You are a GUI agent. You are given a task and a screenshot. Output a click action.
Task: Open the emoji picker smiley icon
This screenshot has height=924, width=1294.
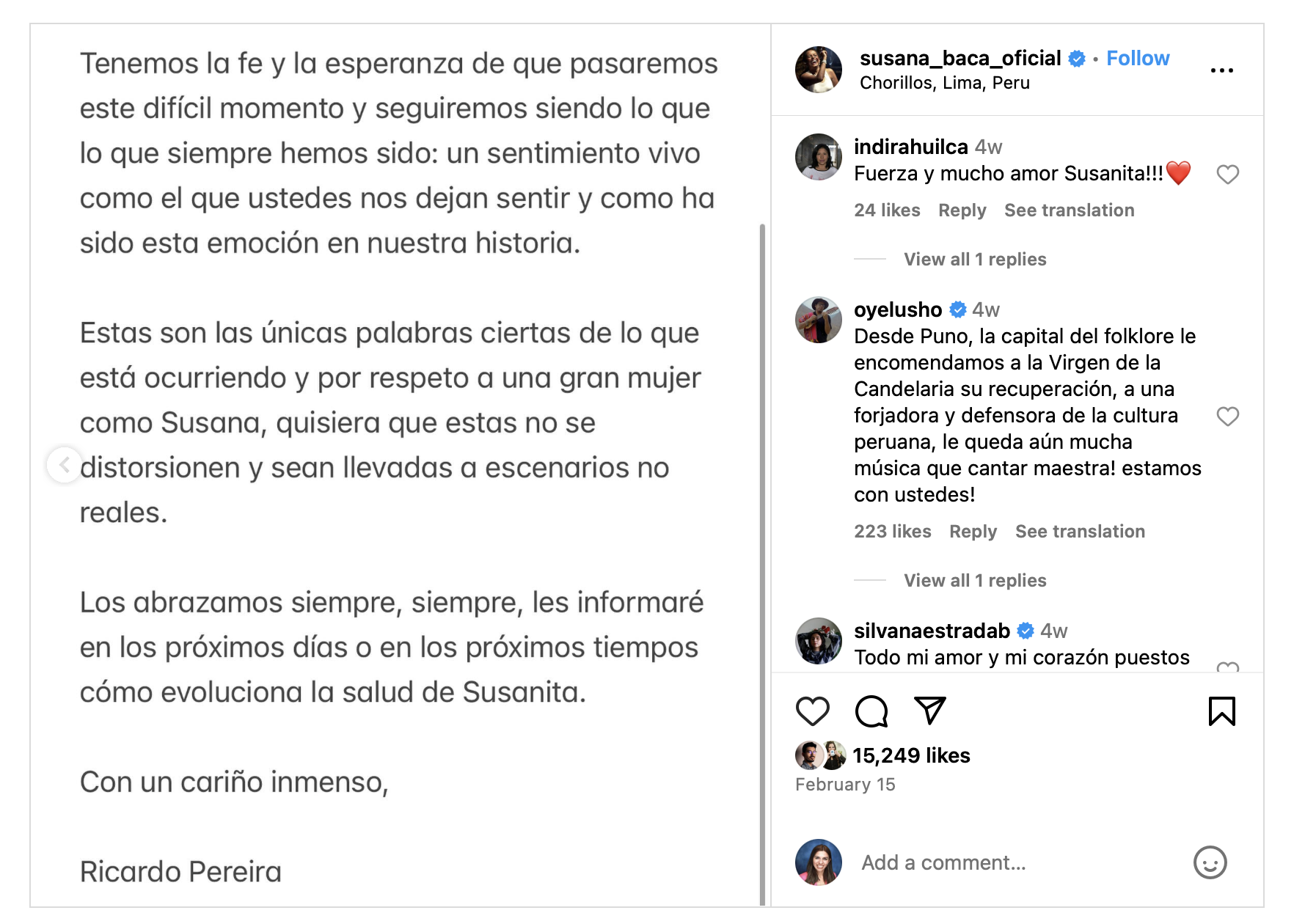point(1210,862)
